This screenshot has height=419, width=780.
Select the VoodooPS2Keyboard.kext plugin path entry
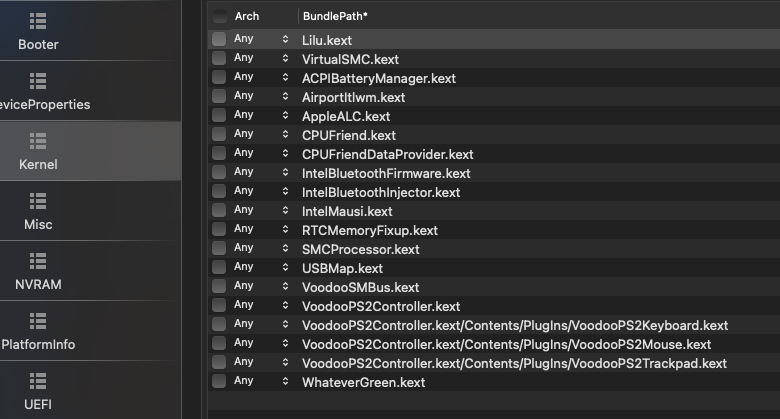coord(514,325)
